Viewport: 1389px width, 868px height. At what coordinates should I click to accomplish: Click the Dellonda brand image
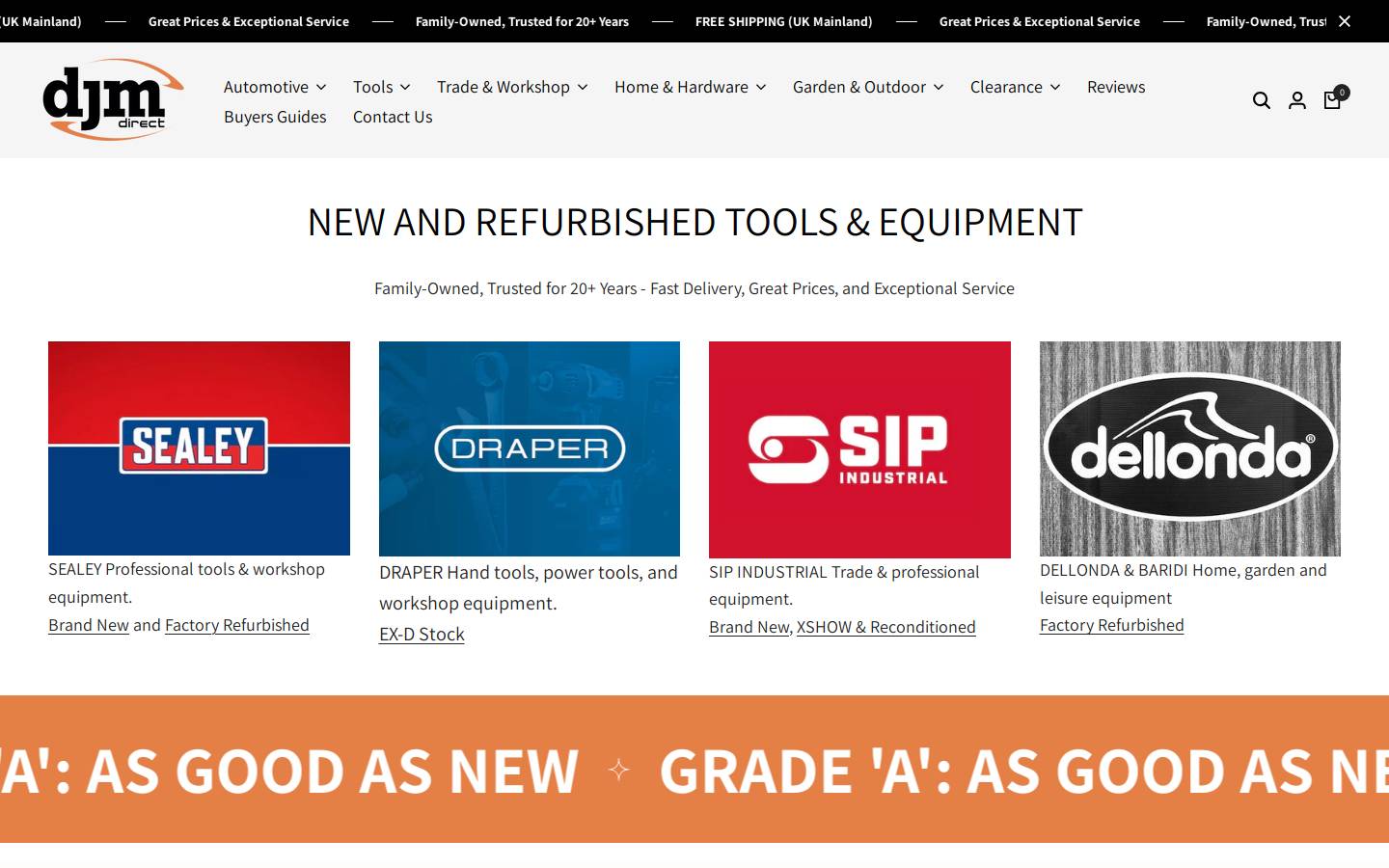pos(1190,448)
